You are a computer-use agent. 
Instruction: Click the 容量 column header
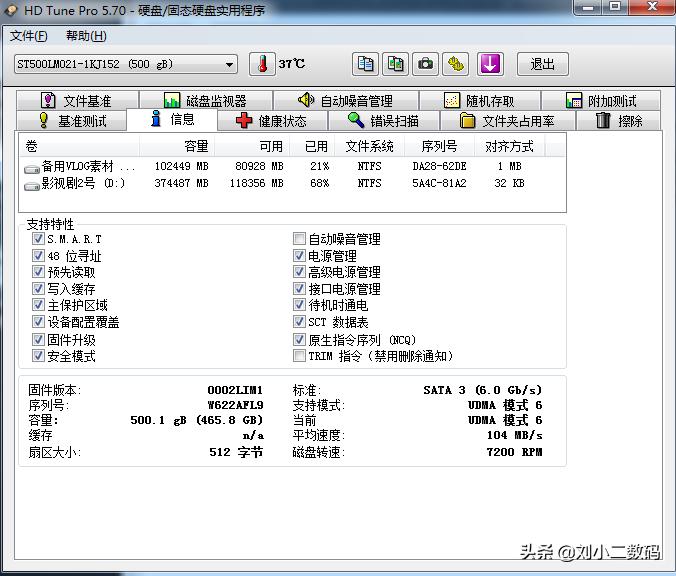177,146
